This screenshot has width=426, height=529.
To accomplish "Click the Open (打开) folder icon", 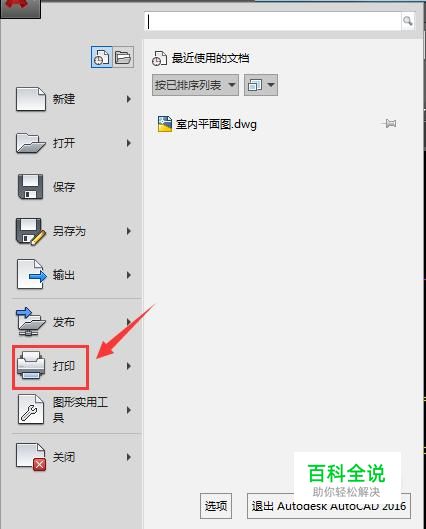I will point(30,143).
